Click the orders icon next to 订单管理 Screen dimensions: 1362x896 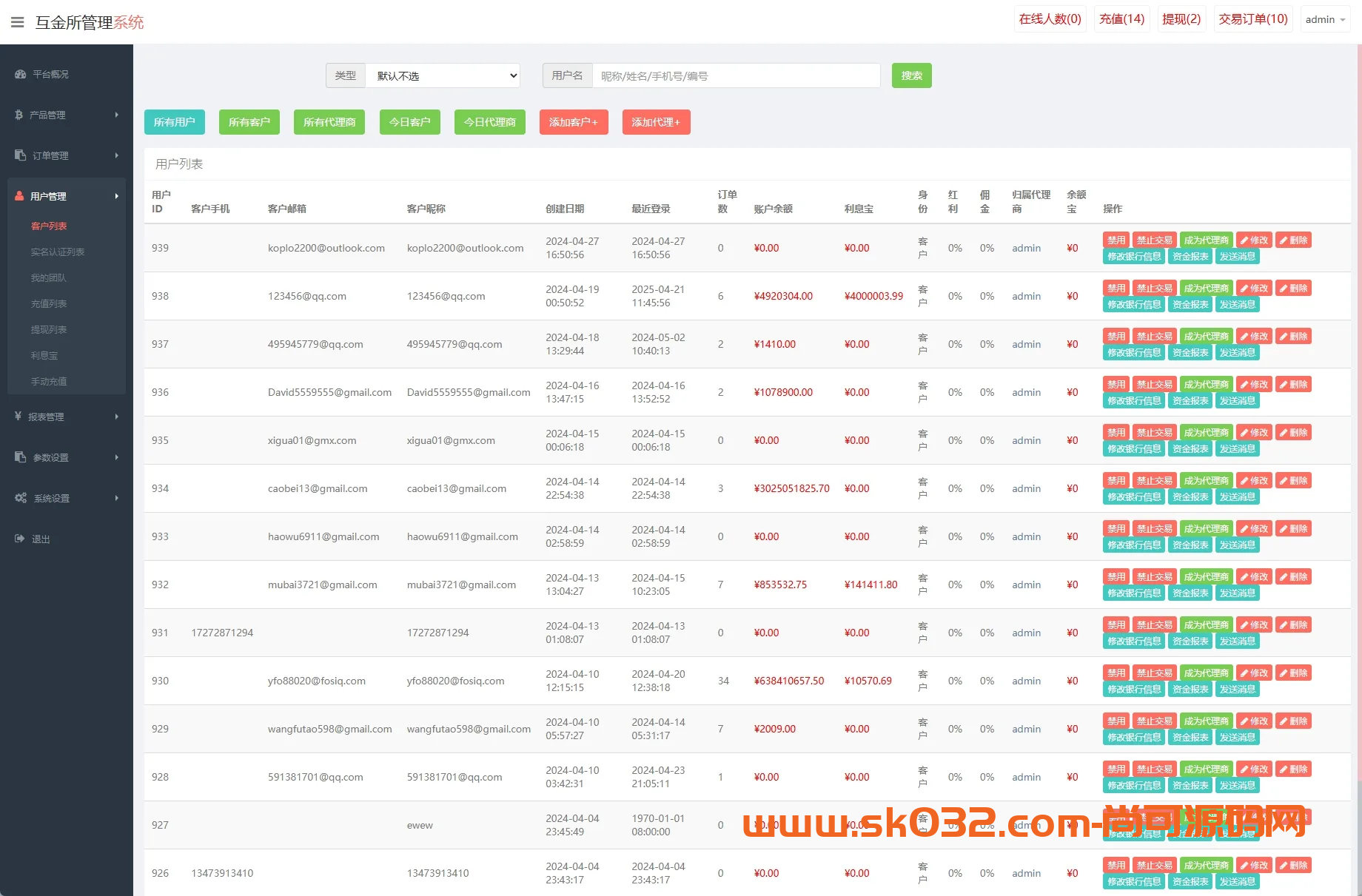[x=19, y=155]
